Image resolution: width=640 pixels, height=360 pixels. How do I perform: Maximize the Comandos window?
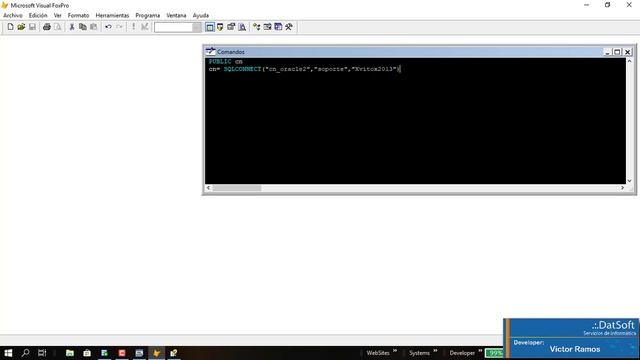click(x=617, y=52)
